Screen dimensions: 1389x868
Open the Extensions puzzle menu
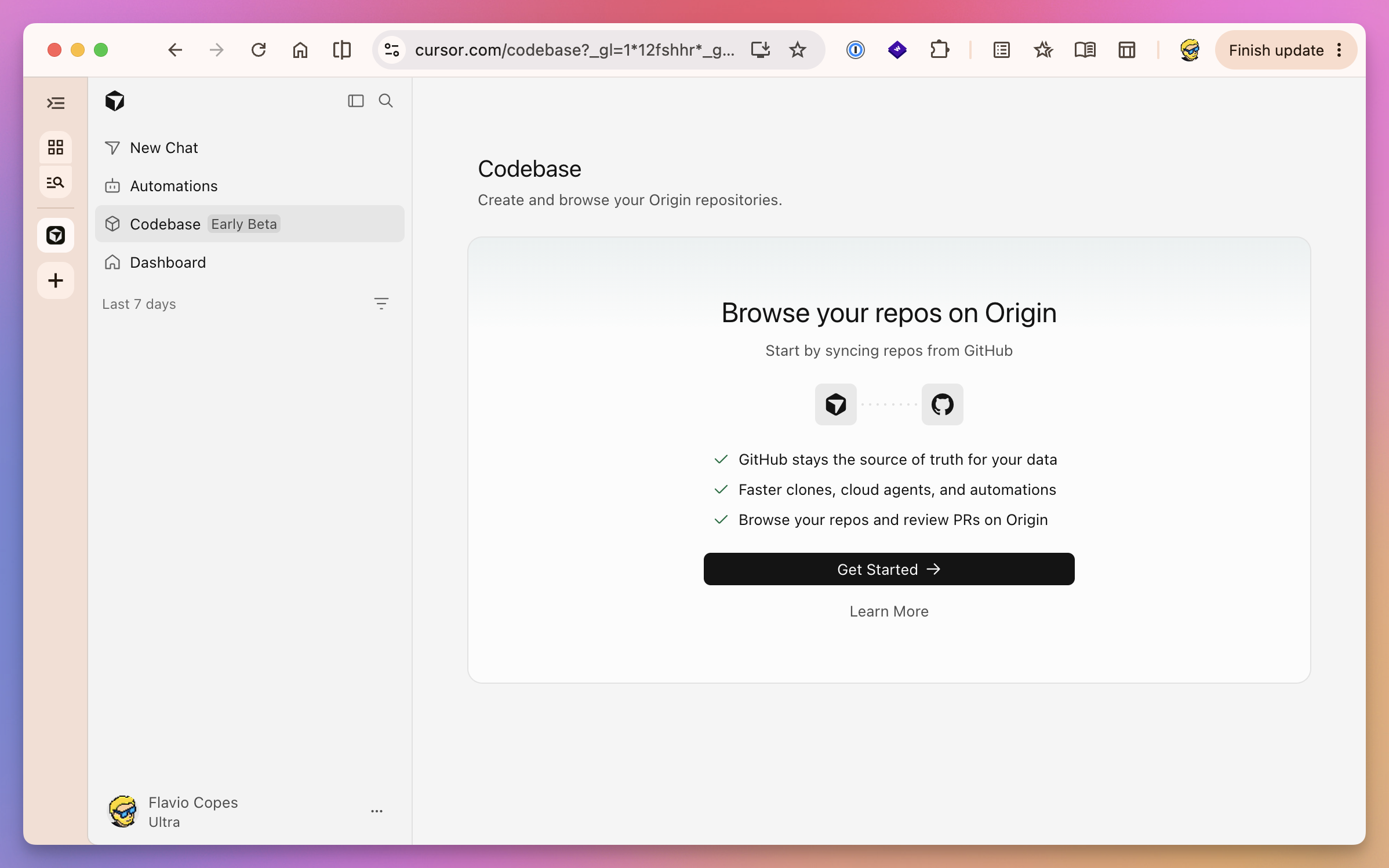tap(939, 50)
